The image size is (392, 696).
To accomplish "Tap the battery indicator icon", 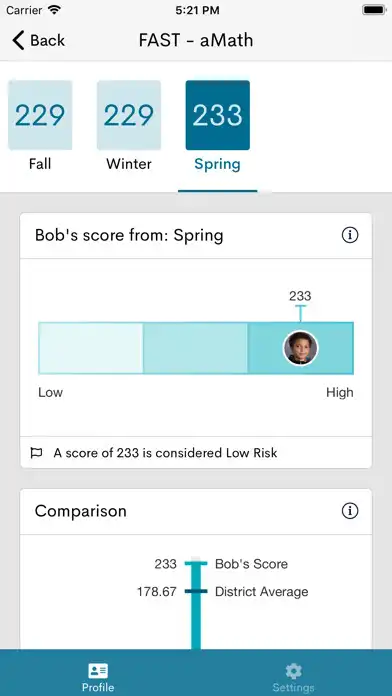I will point(374,10).
